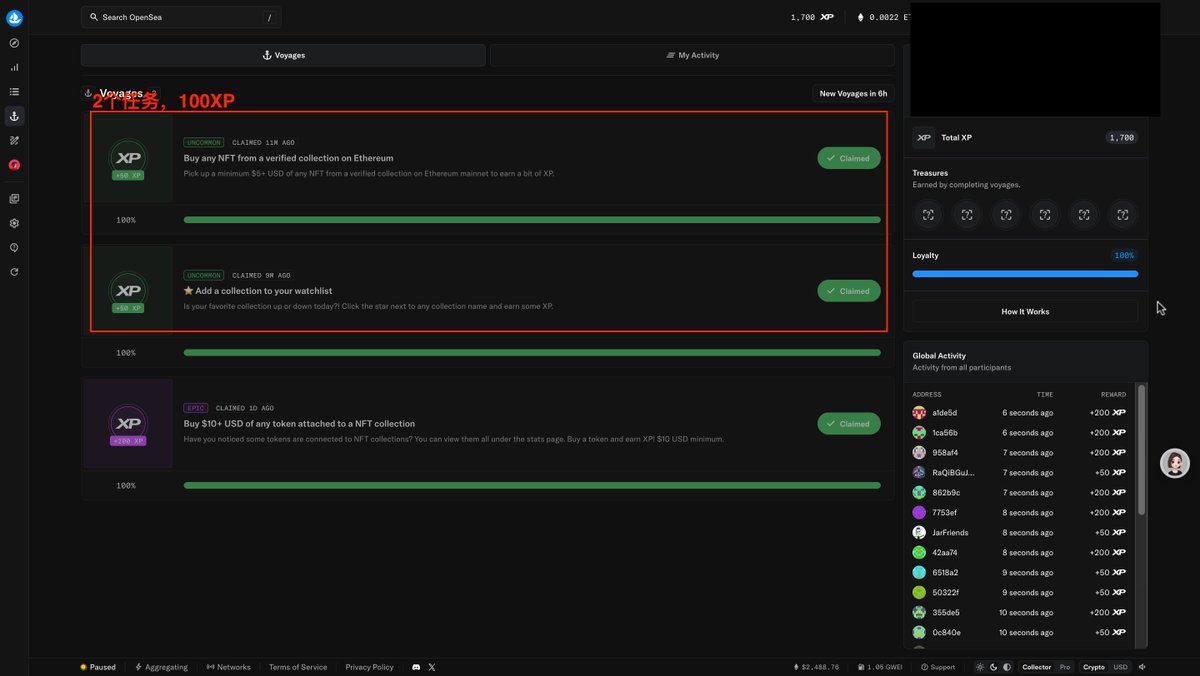Click the New Voyages in 6h badge
This screenshot has height=676, width=1200.
pos(853,94)
